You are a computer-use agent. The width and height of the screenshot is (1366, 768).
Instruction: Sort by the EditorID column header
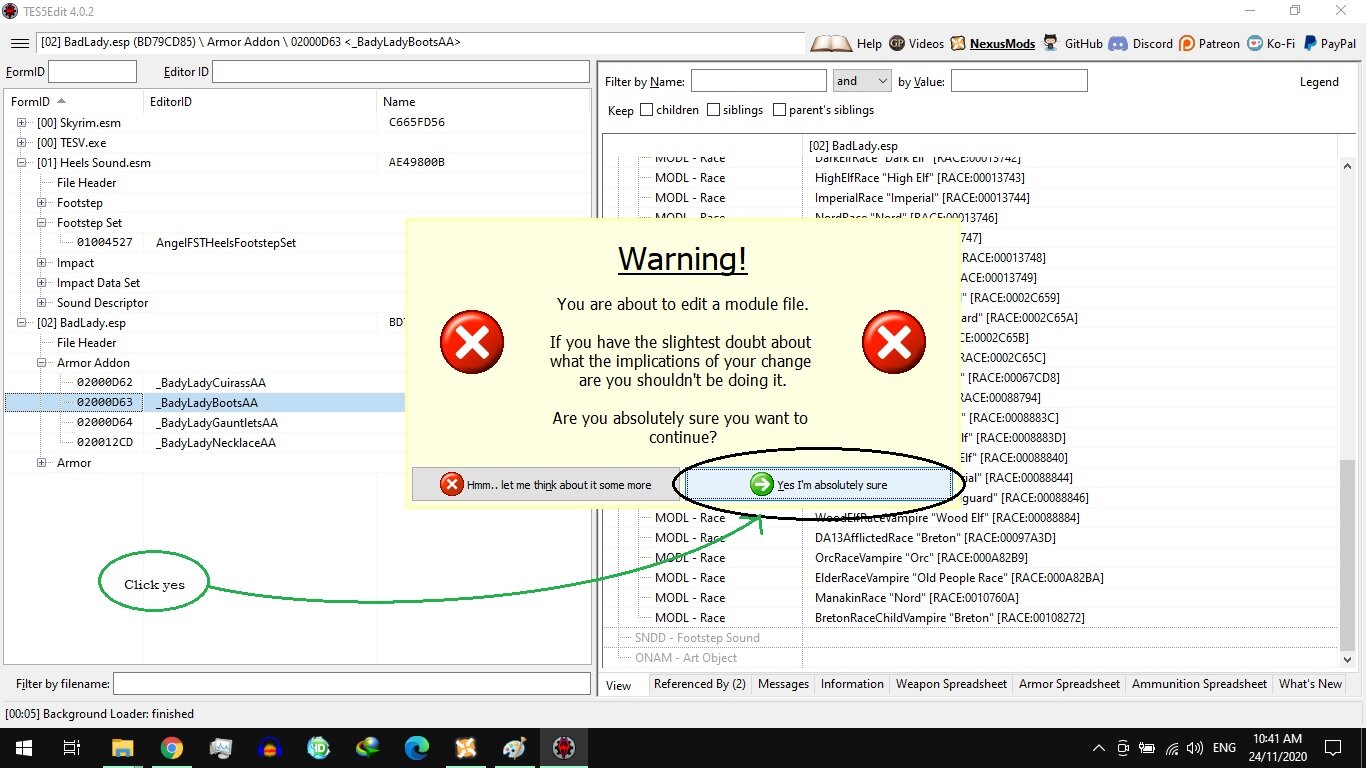pos(260,101)
